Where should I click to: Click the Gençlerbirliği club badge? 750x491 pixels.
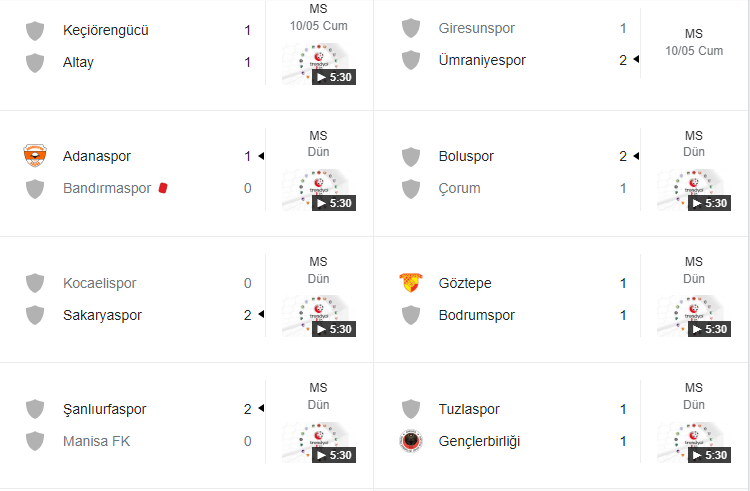411,441
